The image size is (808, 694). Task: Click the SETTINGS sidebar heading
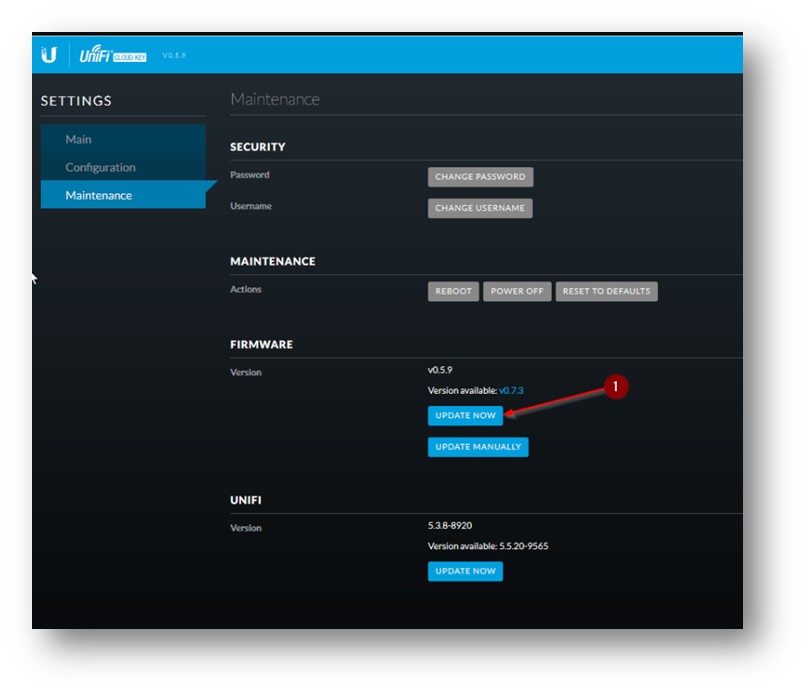pyautogui.click(x=76, y=101)
